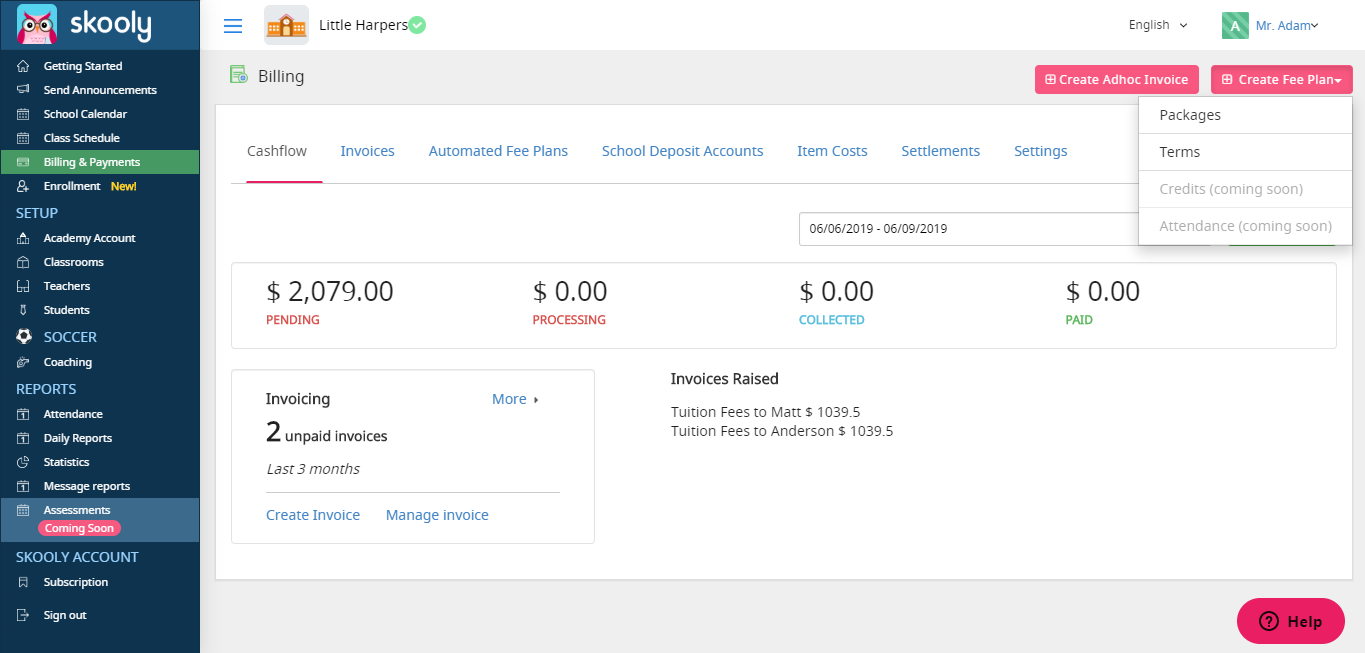
Task: Click the Statistics pie chart icon
Action: [x=23, y=462]
